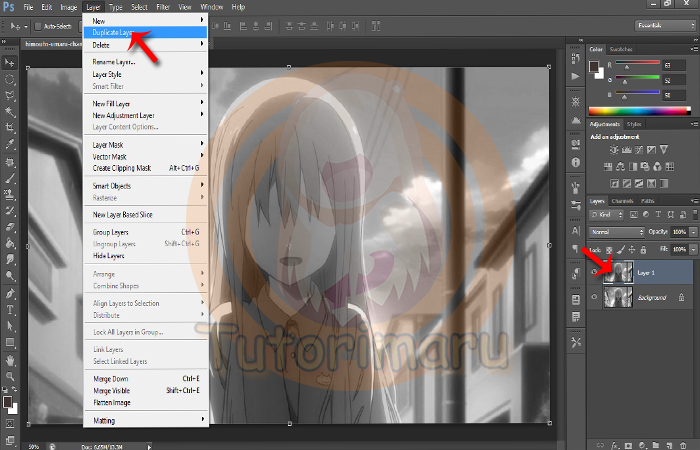This screenshot has width=700, height=450.
Task: Toggle the pixel layer filter icon
Action: click(633, 215)
